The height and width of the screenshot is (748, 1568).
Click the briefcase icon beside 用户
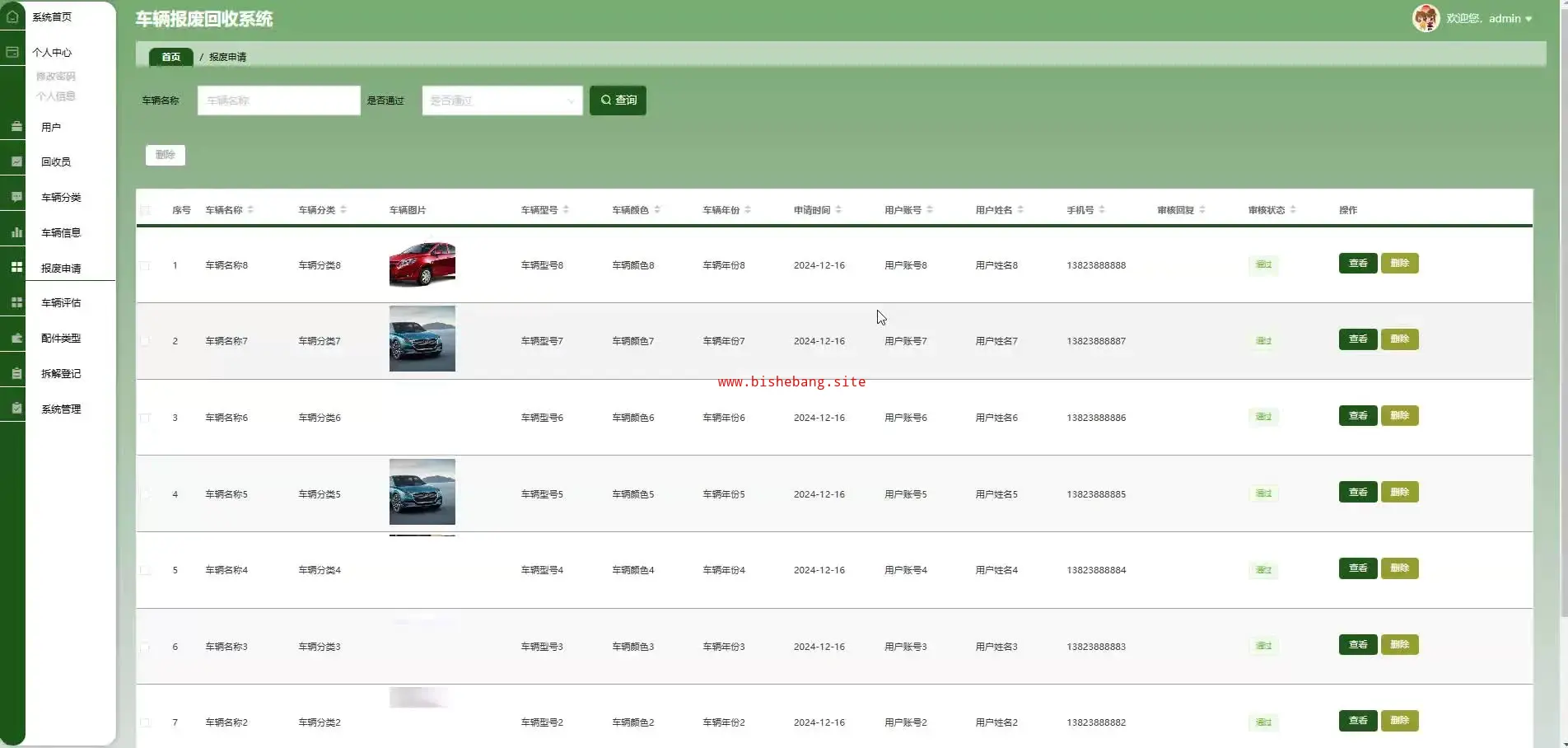coord(16,127)
